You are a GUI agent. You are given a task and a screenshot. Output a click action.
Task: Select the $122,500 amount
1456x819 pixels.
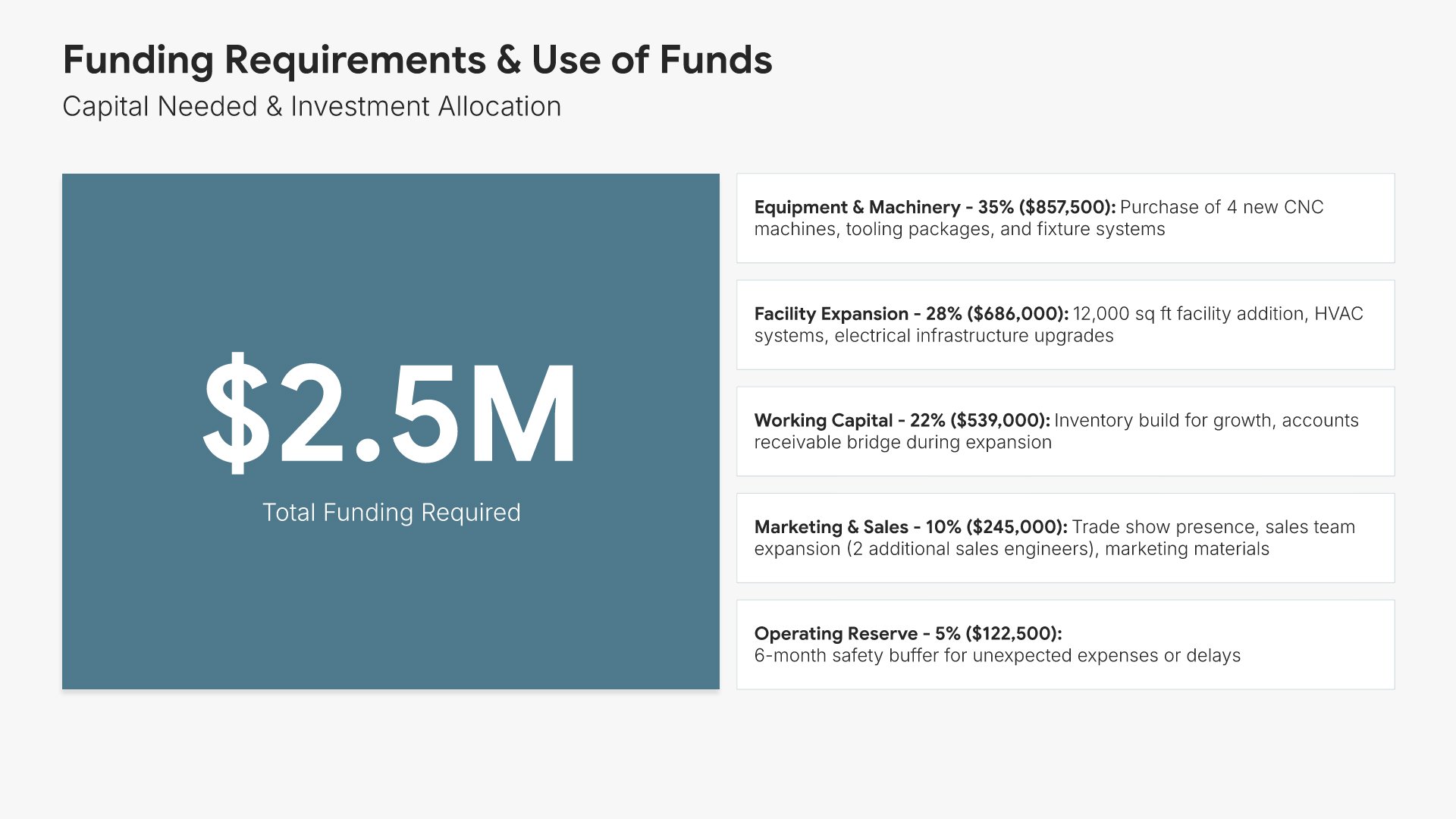click(x=1012, y=634)
